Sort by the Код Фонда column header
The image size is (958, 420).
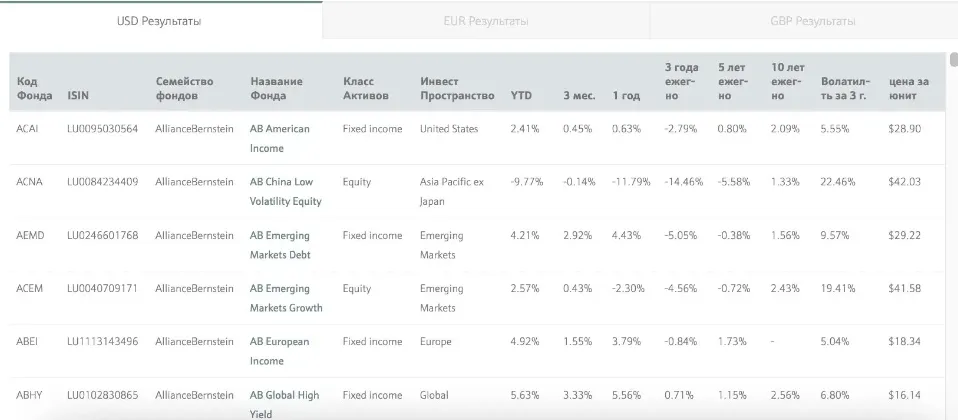(x=35, y=89)
